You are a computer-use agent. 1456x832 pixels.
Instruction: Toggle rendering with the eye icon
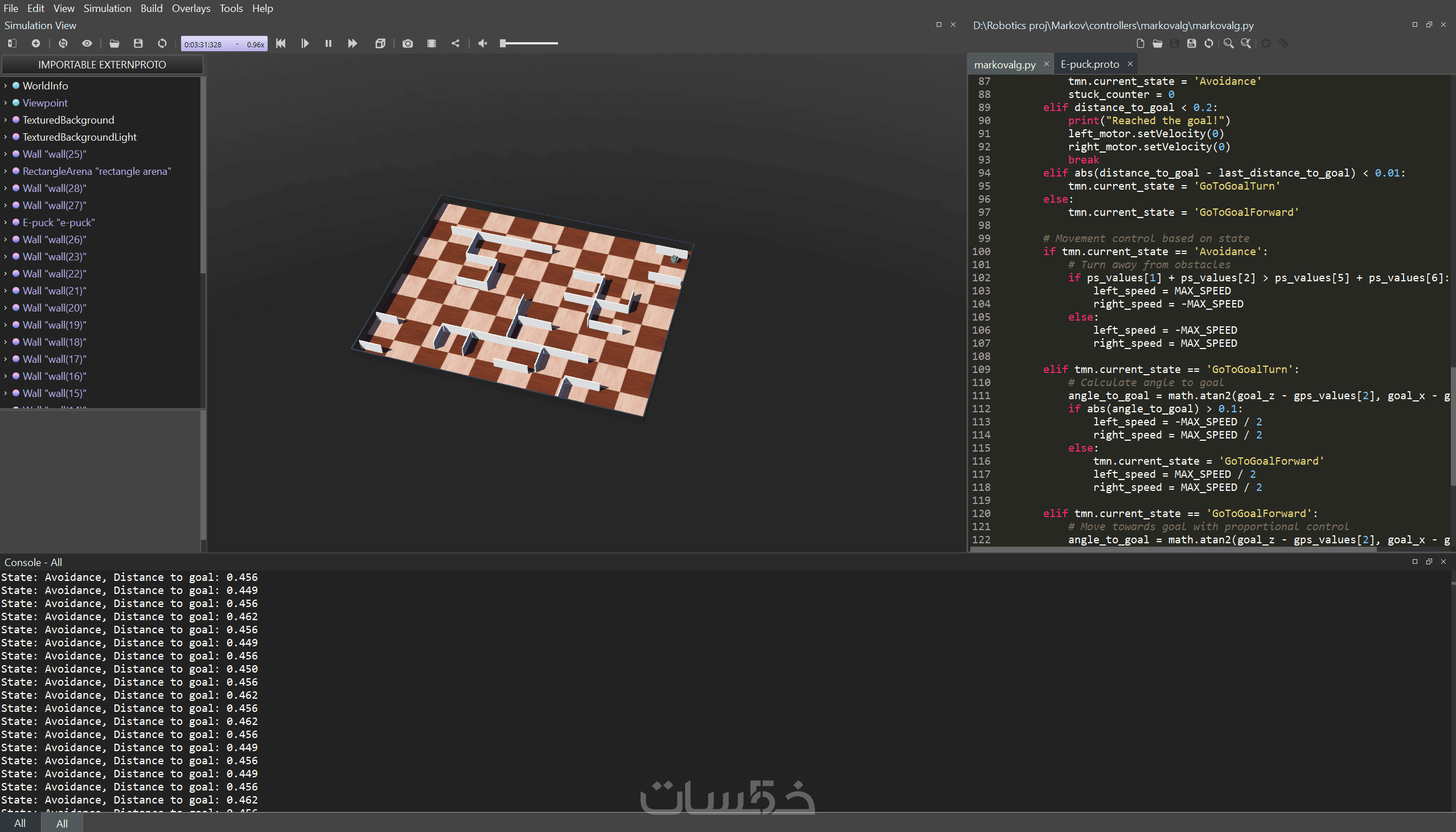[x=87, y=43]
